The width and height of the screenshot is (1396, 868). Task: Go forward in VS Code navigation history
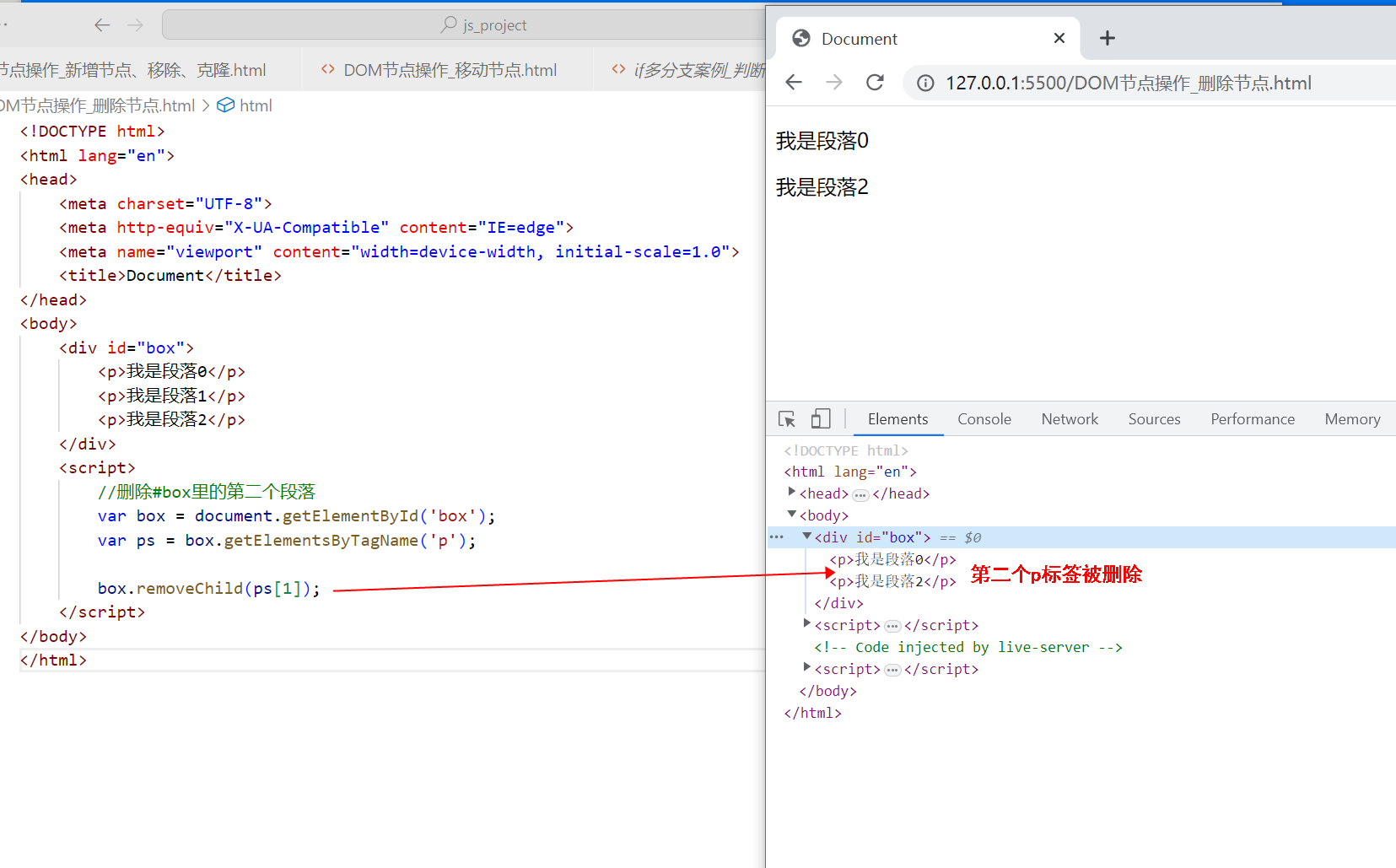pos(135,25)
